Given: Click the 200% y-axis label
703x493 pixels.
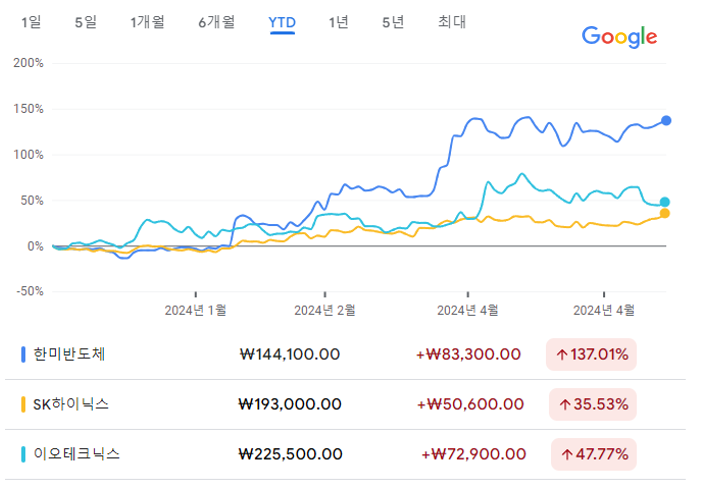Looking at the screenshot, I should click(x=29, y=63).
